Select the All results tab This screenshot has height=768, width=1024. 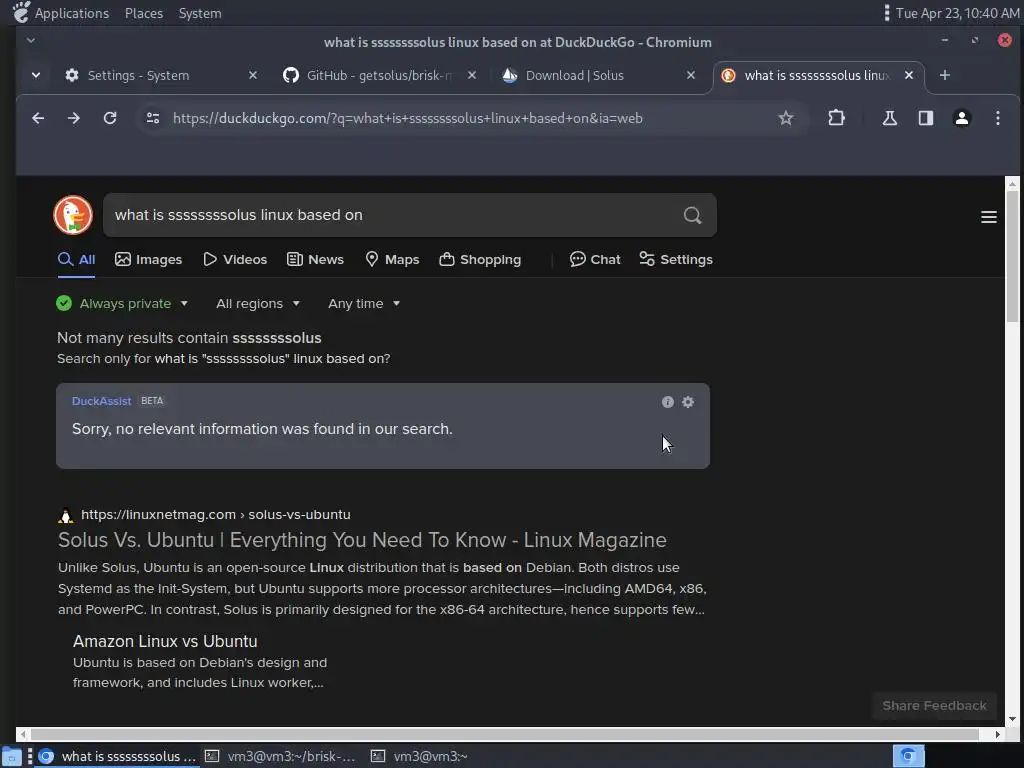[x=76, y=260]
